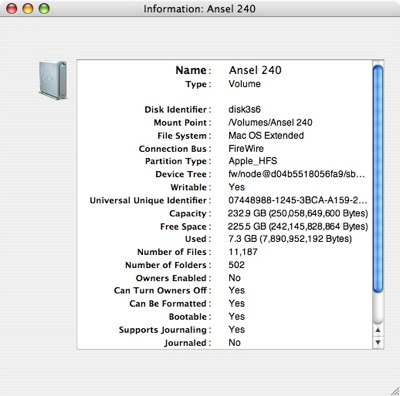Click the 'Disk Identifier :' label
Image resolution: width=400 pixels, height=396 pixels.
tap(178, 109)
